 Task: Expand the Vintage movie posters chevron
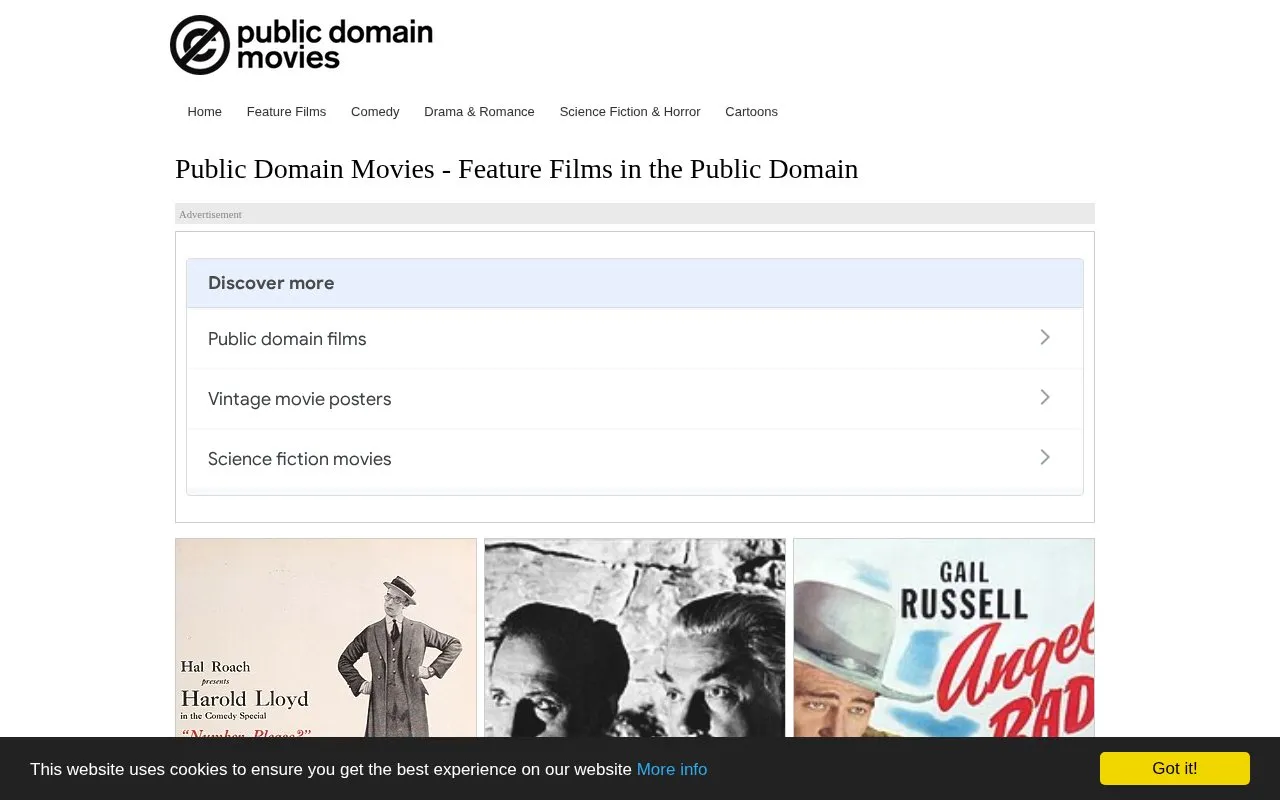1045,398
